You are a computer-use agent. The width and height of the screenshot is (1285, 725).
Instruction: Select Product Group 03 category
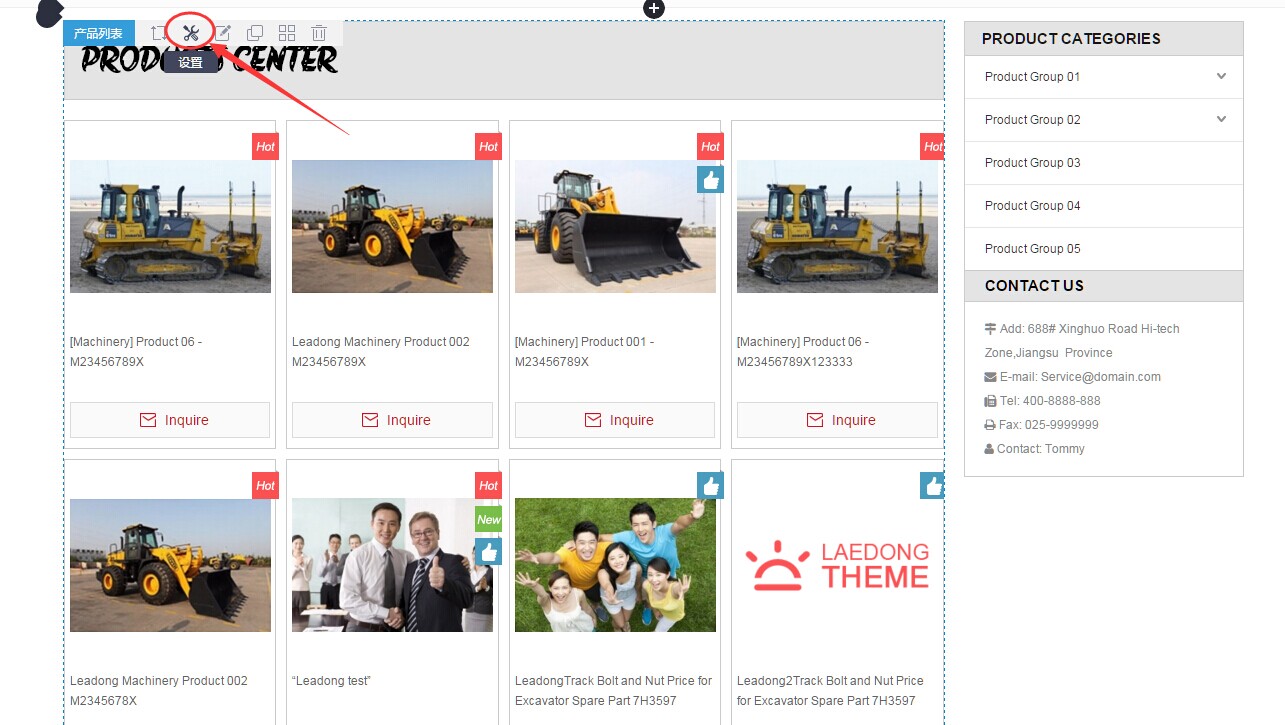pyautogui.click(x=1032, y=163)
